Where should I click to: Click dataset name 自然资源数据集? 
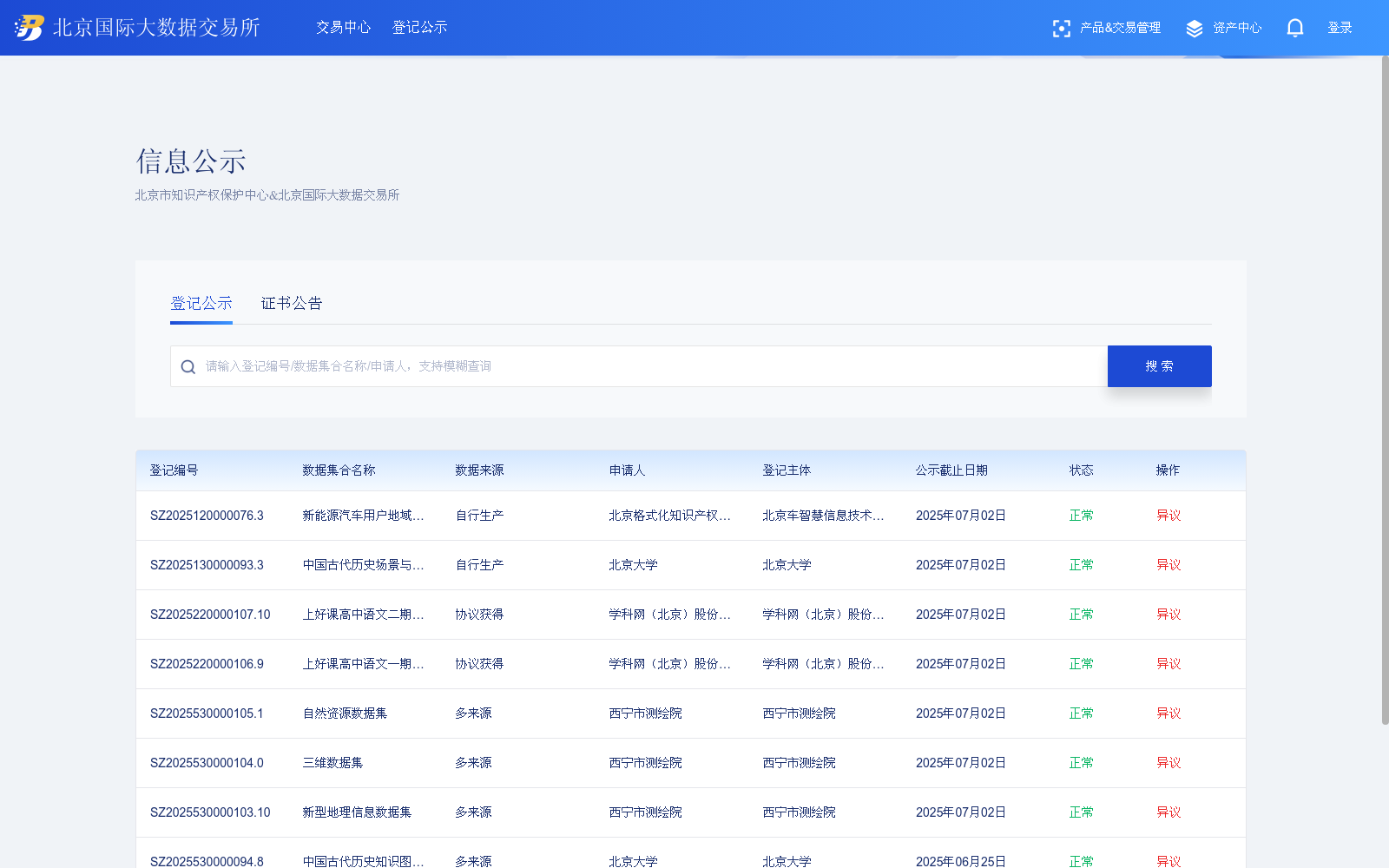pyautogui.click(x=345, y=713)
